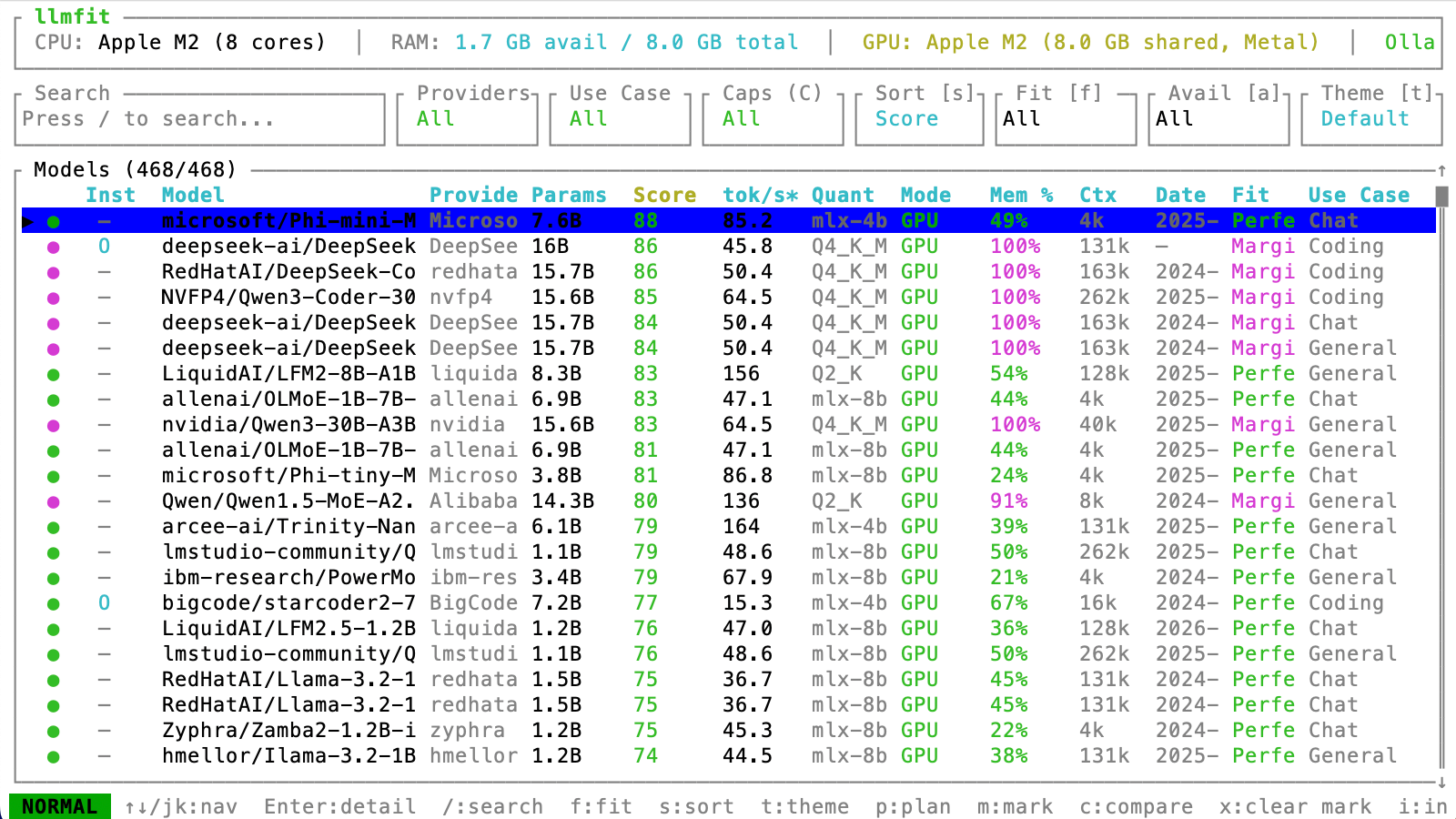Click the installed marker for bigcode/starcoder2-7

[x=105, y=602]
